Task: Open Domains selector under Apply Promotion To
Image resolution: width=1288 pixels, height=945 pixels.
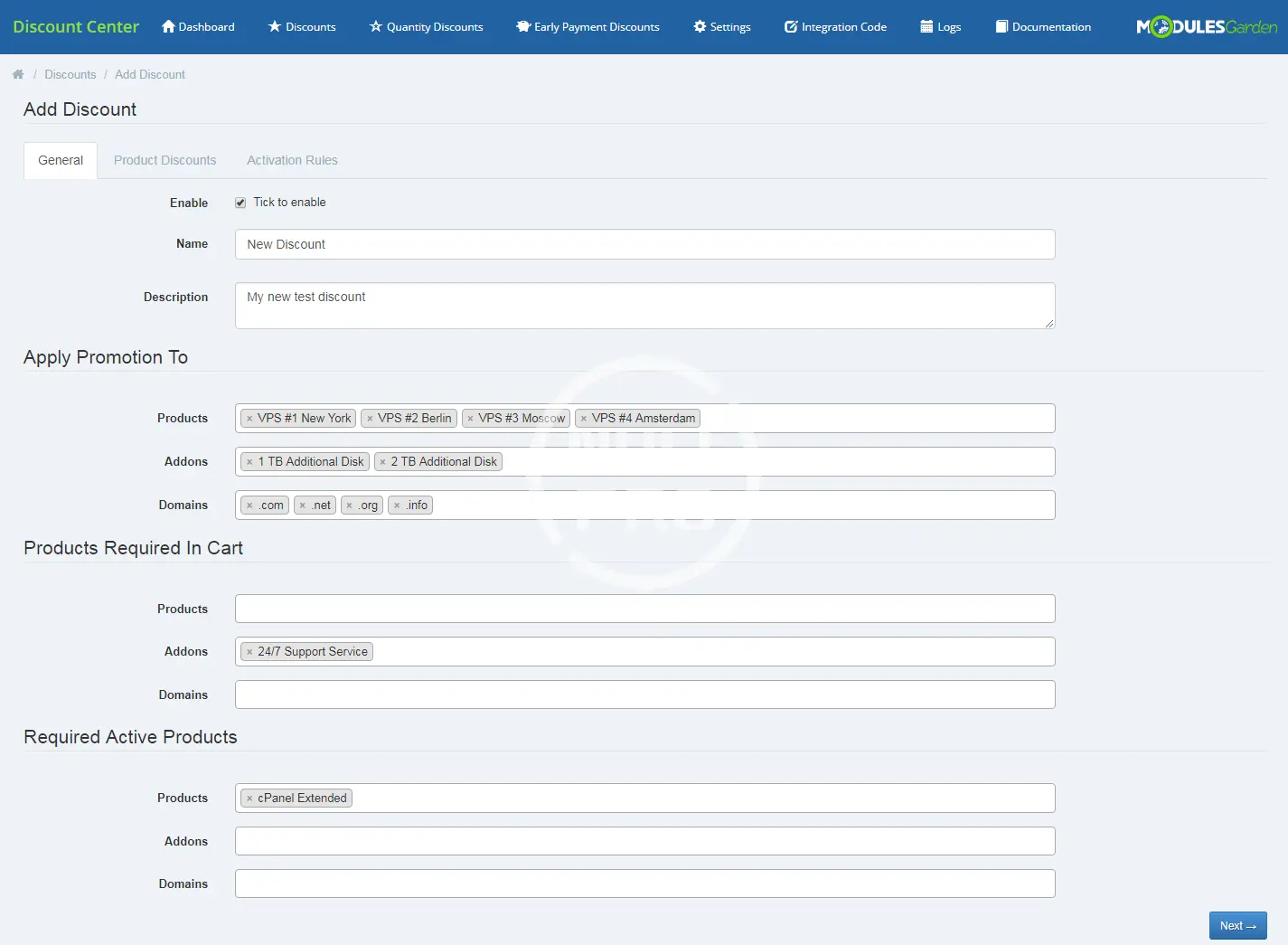Action: (645, 505)
